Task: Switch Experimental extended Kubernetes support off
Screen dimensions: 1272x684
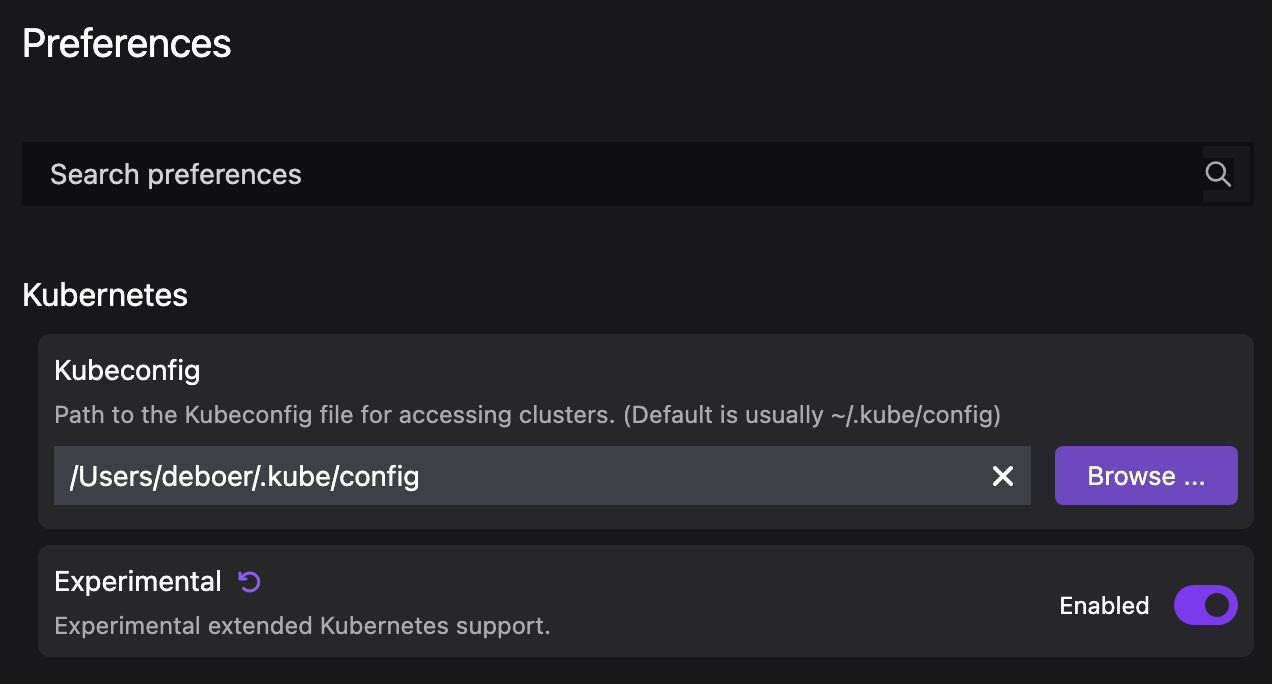Action: click(x=1205, y=605)
